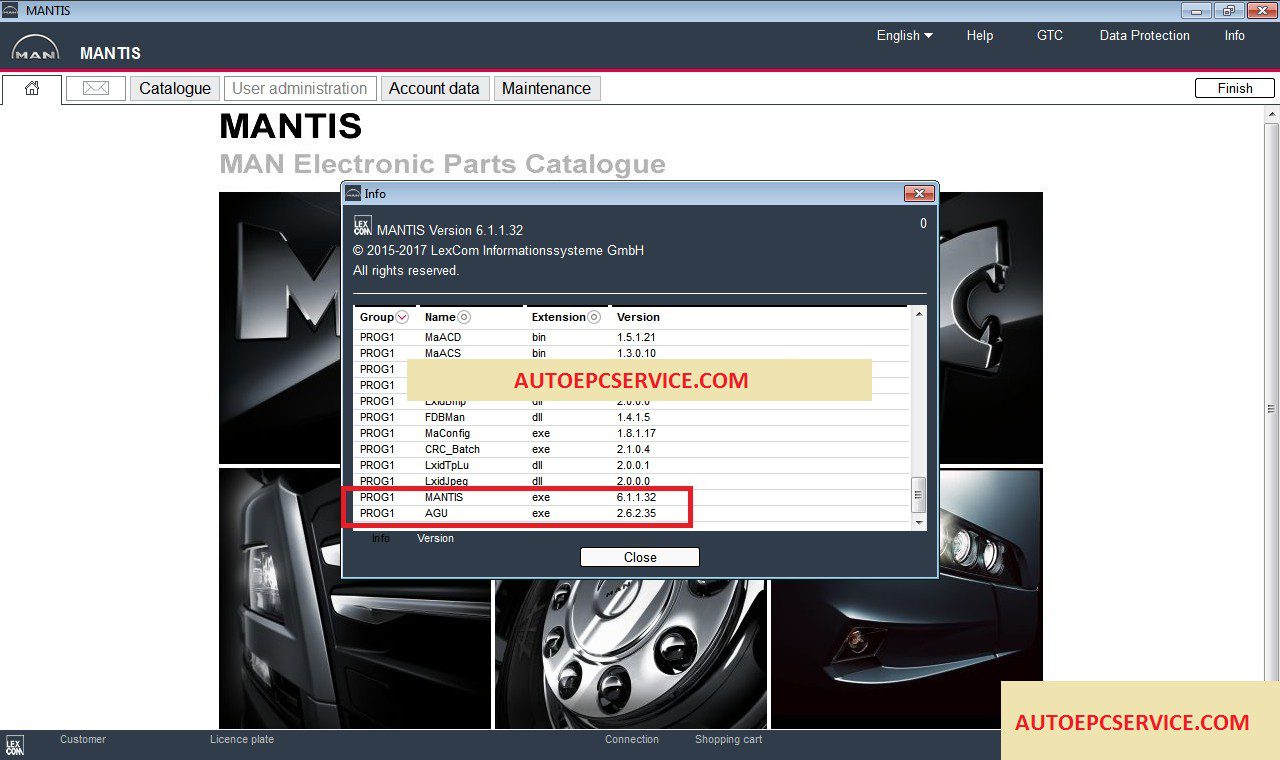Image resolution: width=1280 pixels, height=760 pixels.
Task: Select the CRC_Batch row
Action: click(632, 449)
